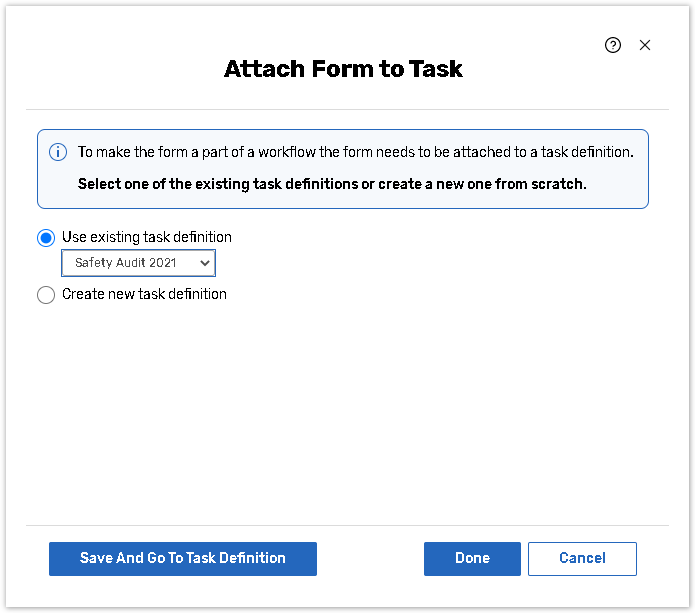
Task: Select the Create new task definition radio button
Action: click(46, 295)
